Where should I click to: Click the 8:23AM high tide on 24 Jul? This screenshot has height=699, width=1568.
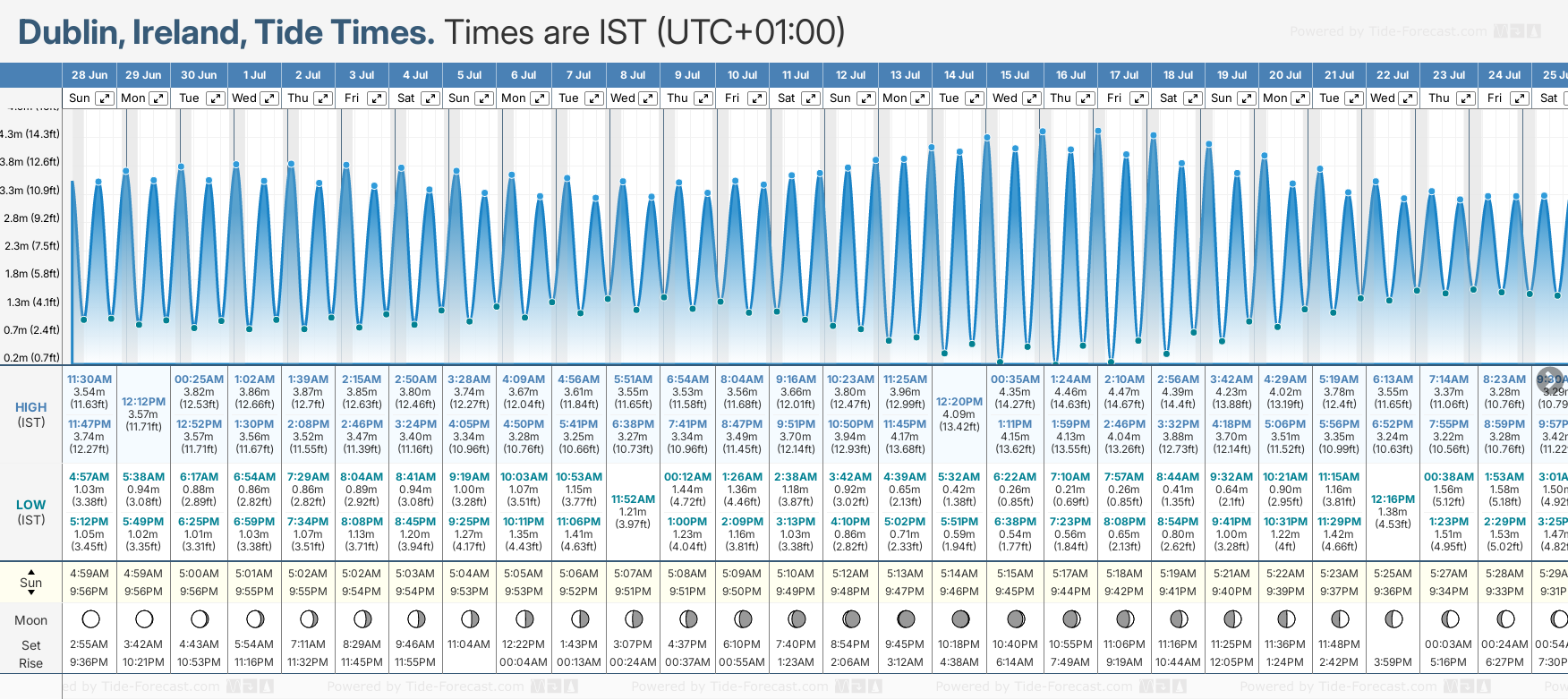click(1504, 379)
